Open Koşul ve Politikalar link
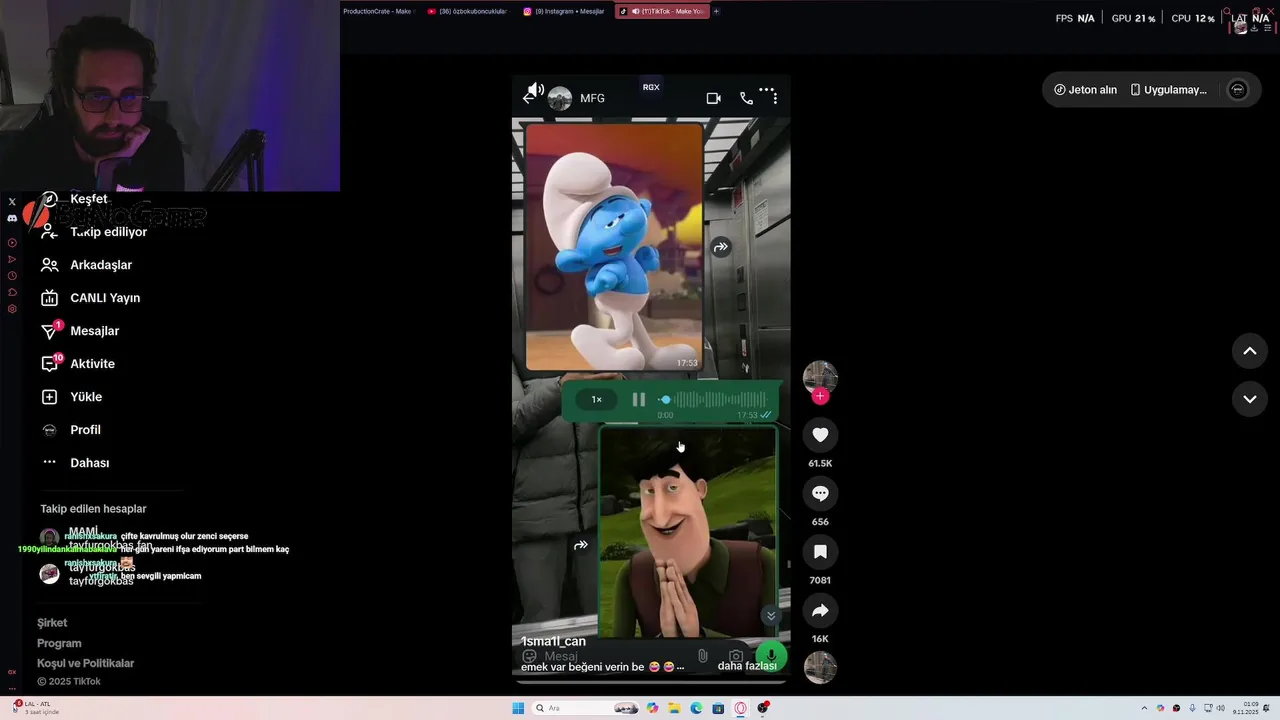The height and width of the screenshot is (720, 1280). [85, 663]
